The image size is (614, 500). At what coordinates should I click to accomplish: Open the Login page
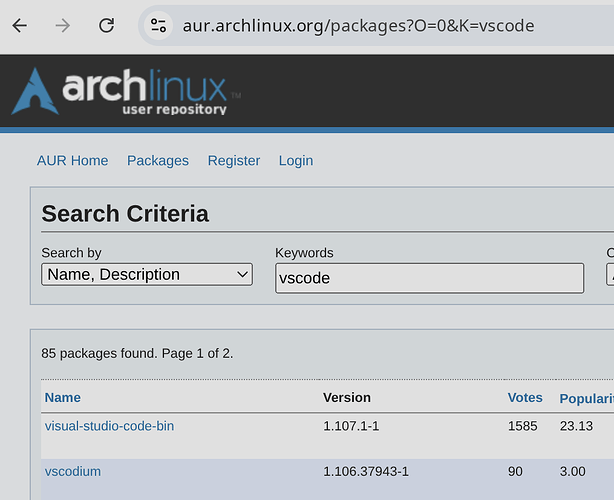(x=296, y=160)
